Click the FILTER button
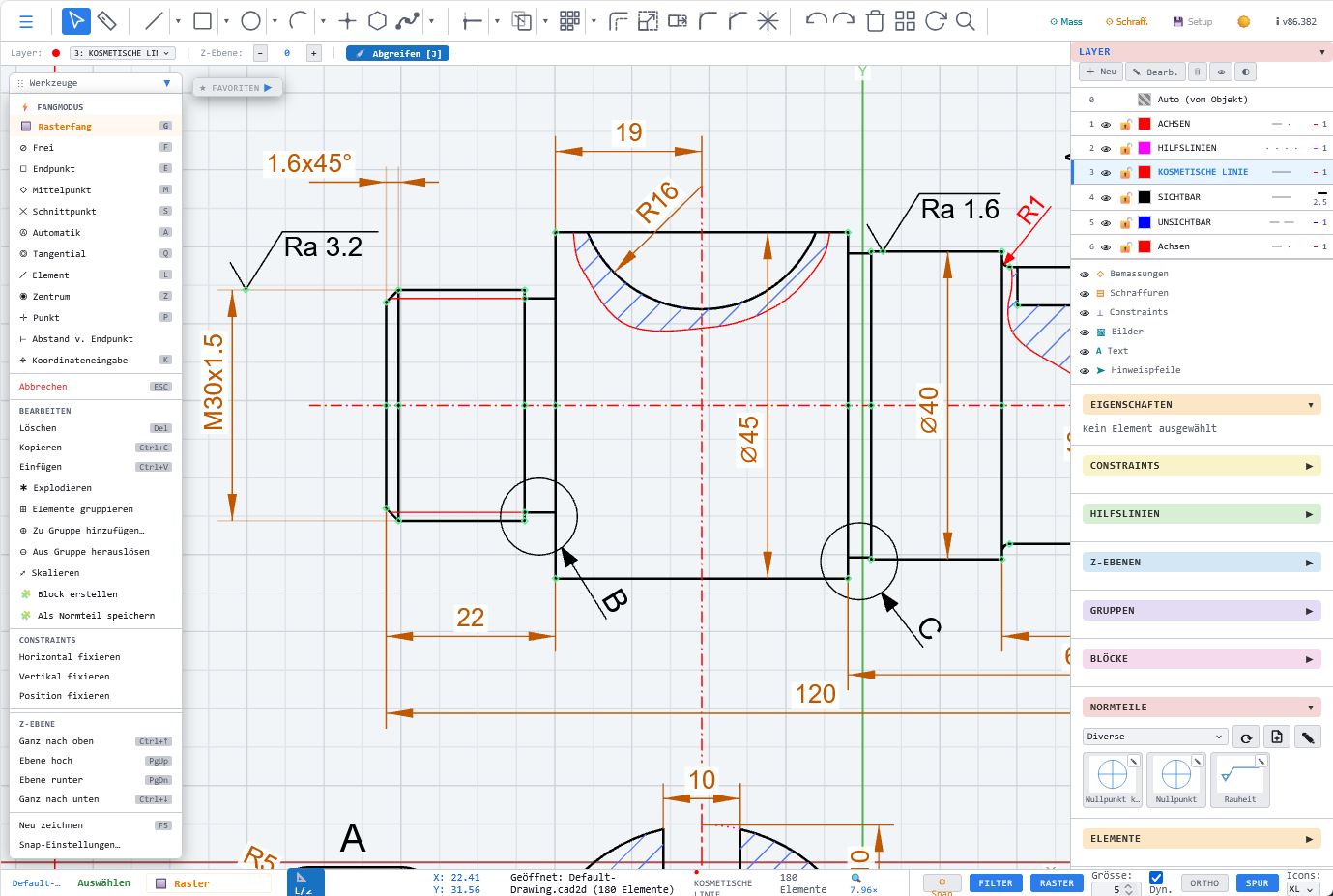Viewport: 1333px width, 896px height. tap(996, 882)
